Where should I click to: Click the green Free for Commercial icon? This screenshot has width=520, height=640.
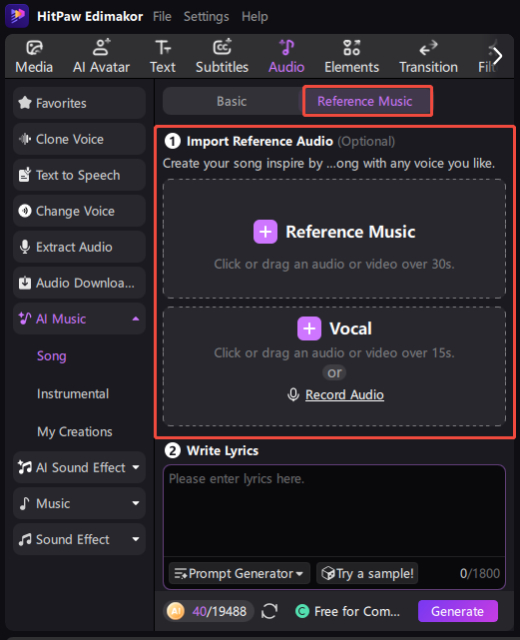click(x=302, y=611)
